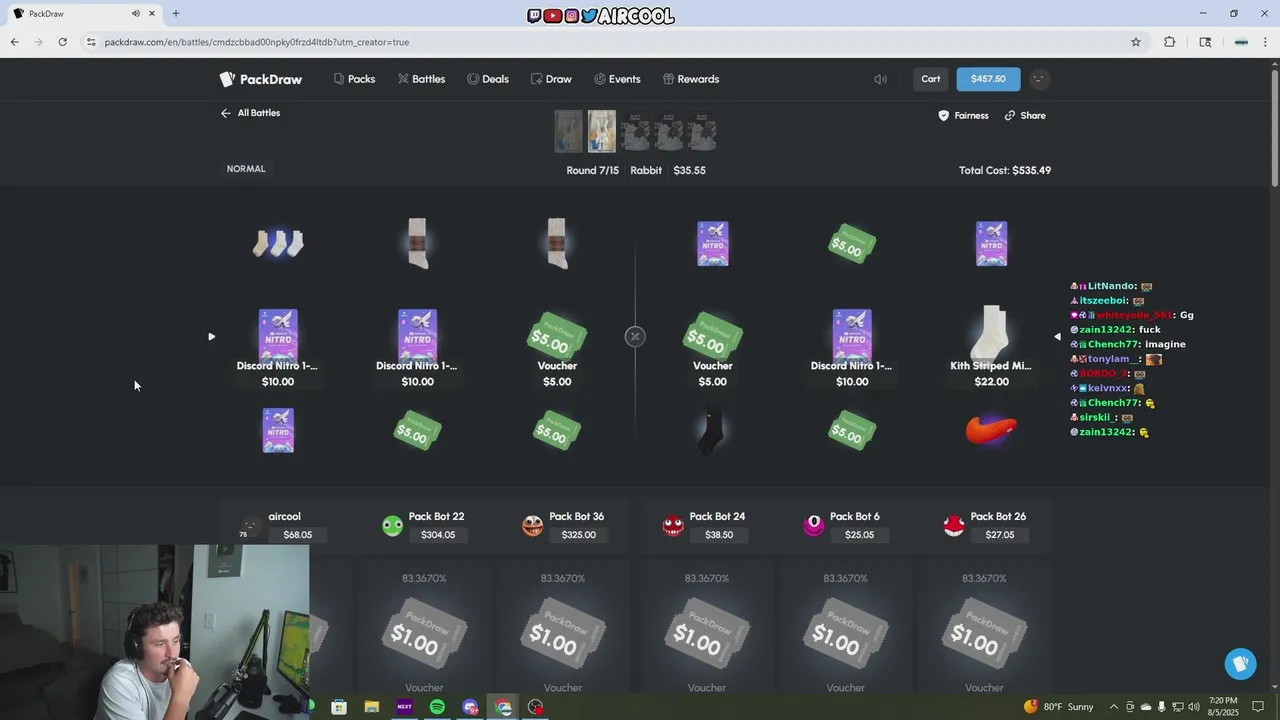This screenshot has width=1280, height=720.
Task: Open a new browser tab
Action: 176,14
